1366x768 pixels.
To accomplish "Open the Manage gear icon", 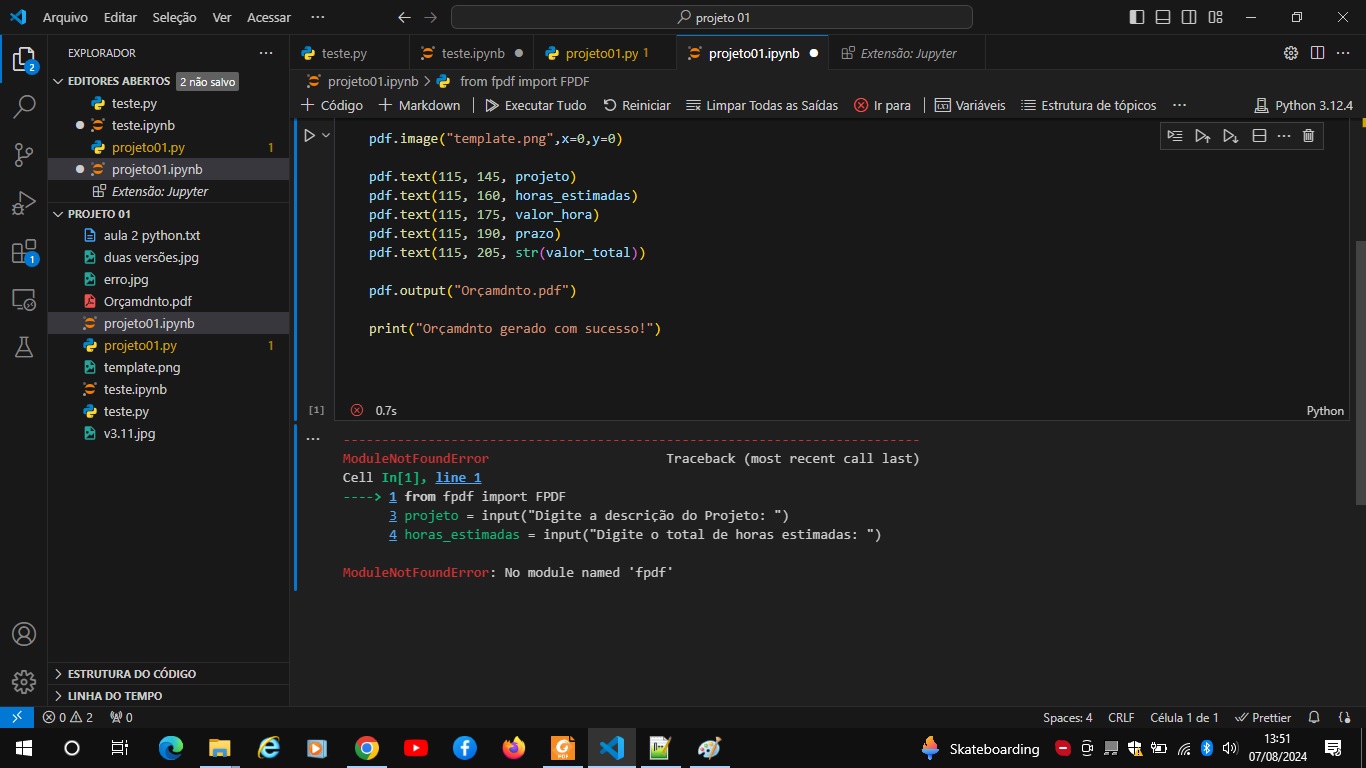I will tap(24, 681).
